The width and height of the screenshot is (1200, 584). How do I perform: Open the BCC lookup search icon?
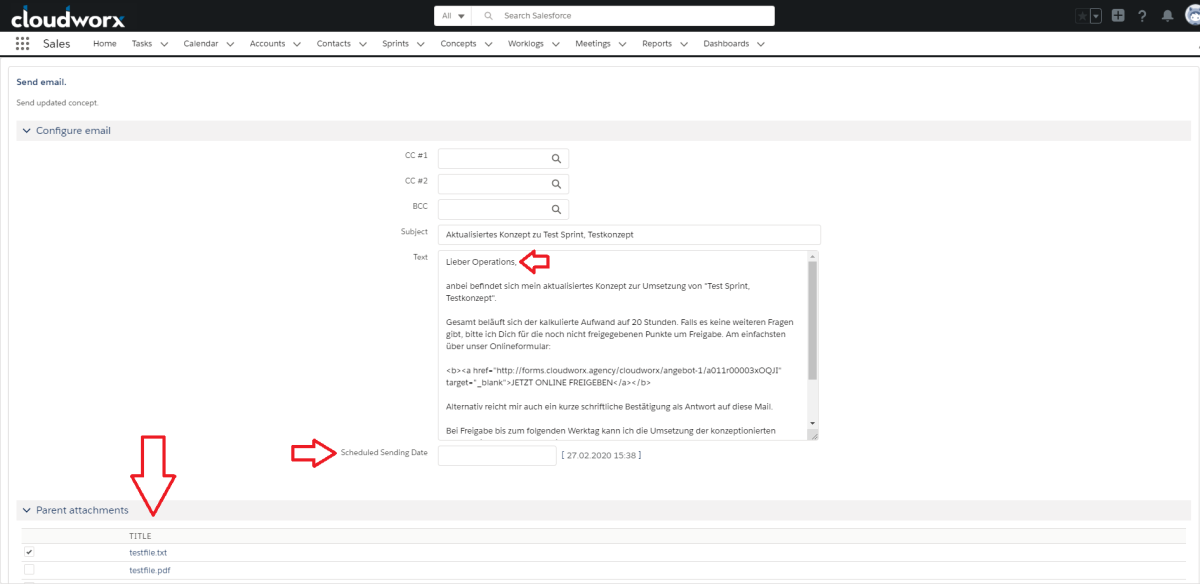557,208
